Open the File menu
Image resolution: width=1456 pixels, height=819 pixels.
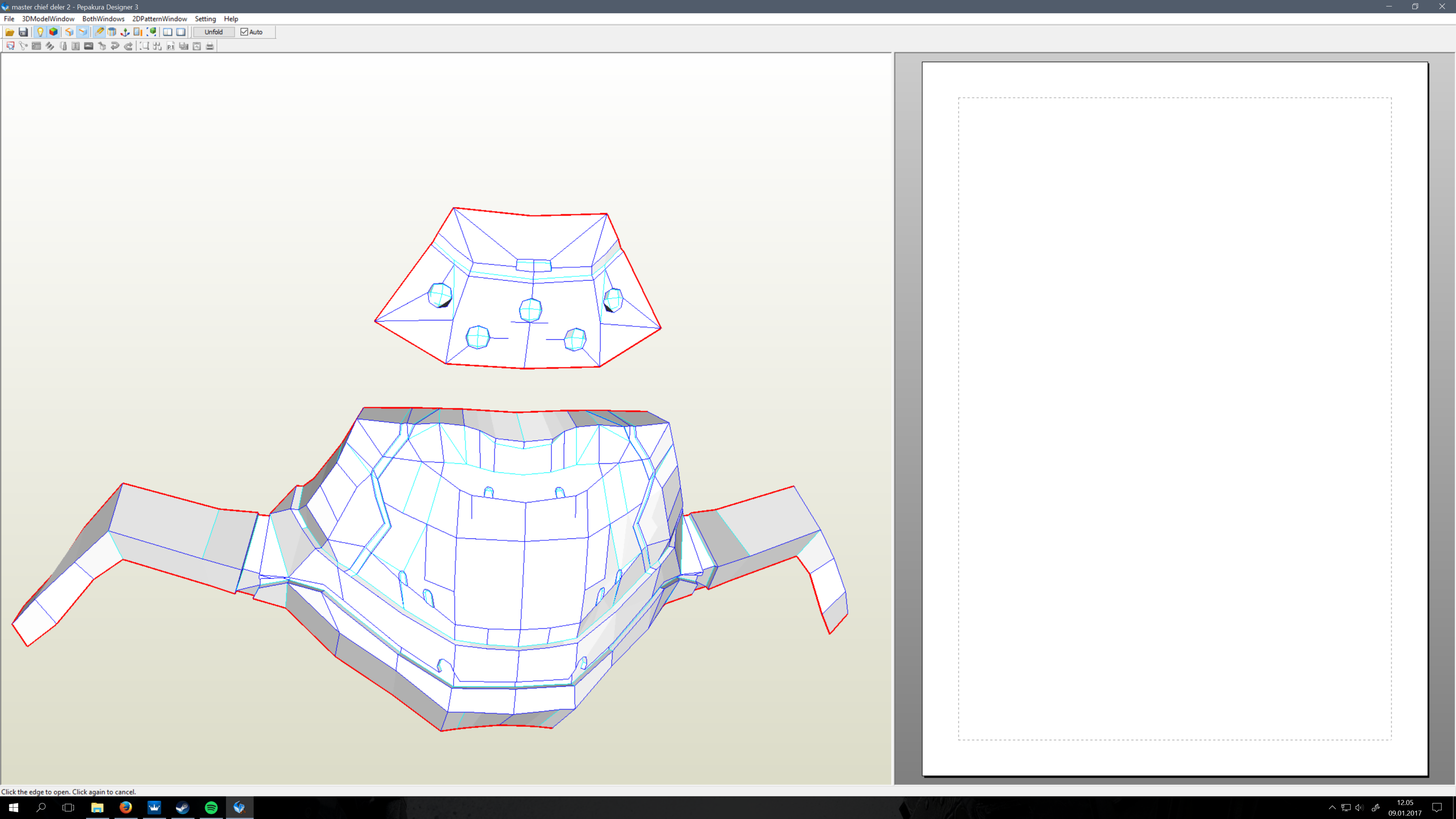pos(9,19)
